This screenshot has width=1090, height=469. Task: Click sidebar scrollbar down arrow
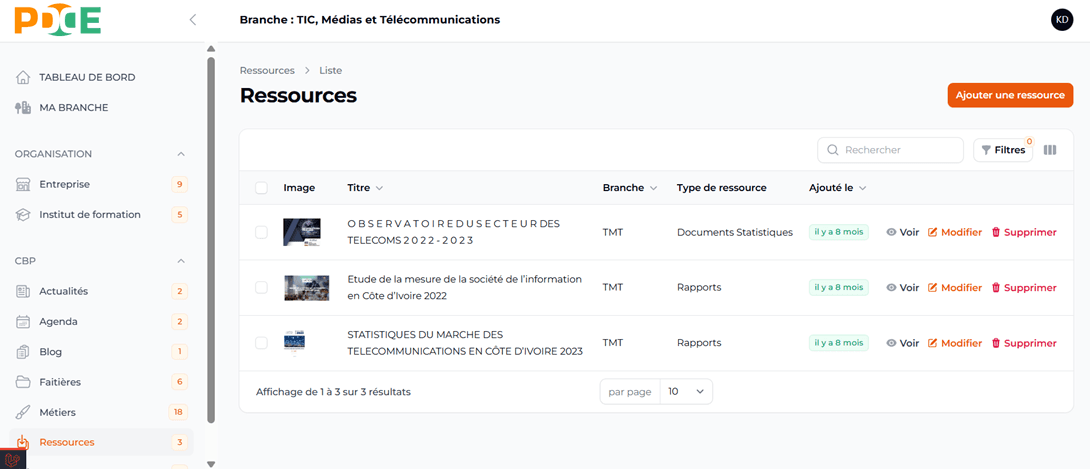click(211, 463)
